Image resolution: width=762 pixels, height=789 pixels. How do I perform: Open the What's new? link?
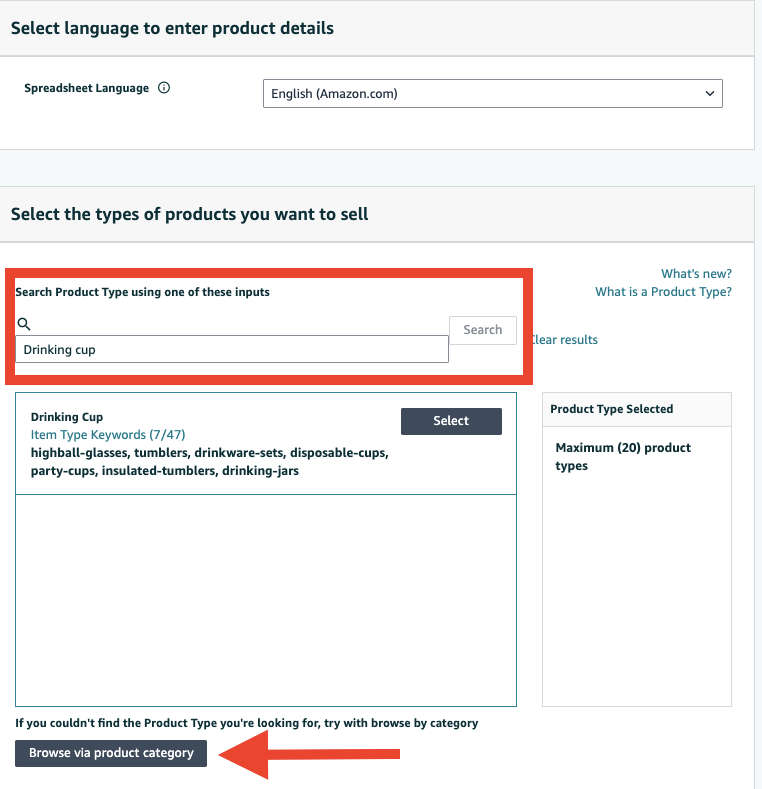click(696, 274)
